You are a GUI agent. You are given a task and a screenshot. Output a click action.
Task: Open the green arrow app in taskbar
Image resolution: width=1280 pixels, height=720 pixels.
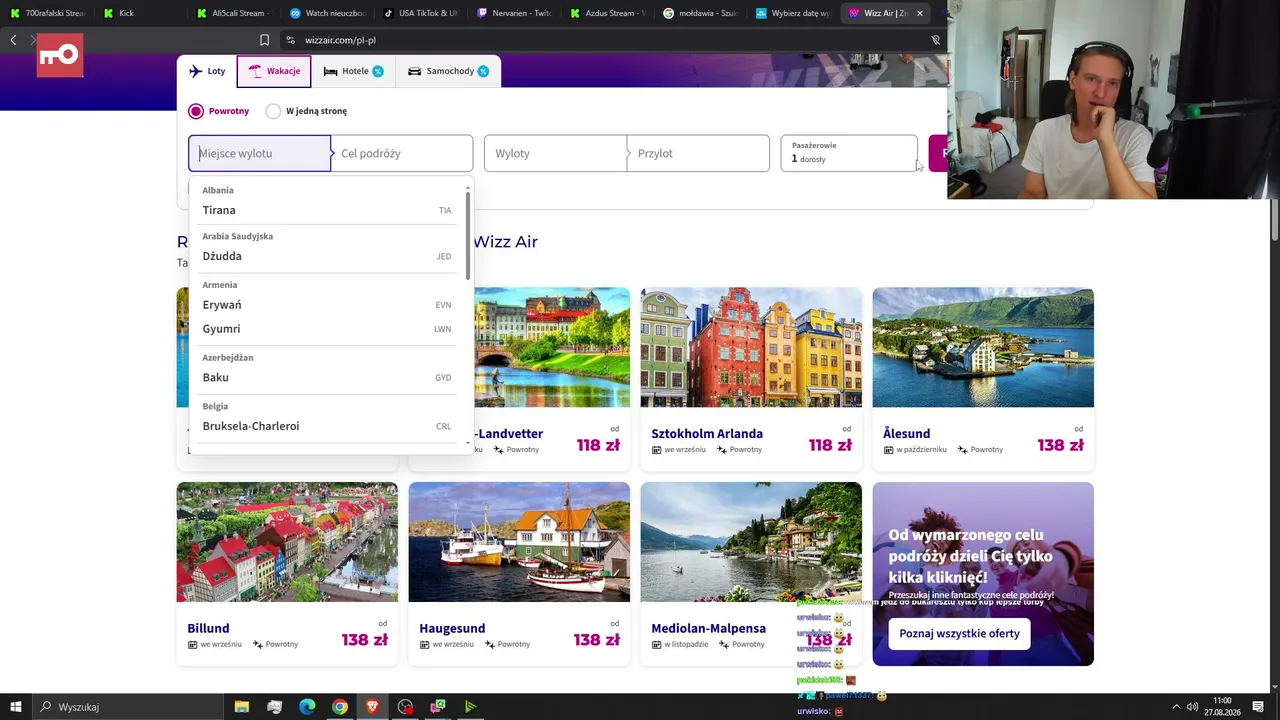click(x=470, y=707)
